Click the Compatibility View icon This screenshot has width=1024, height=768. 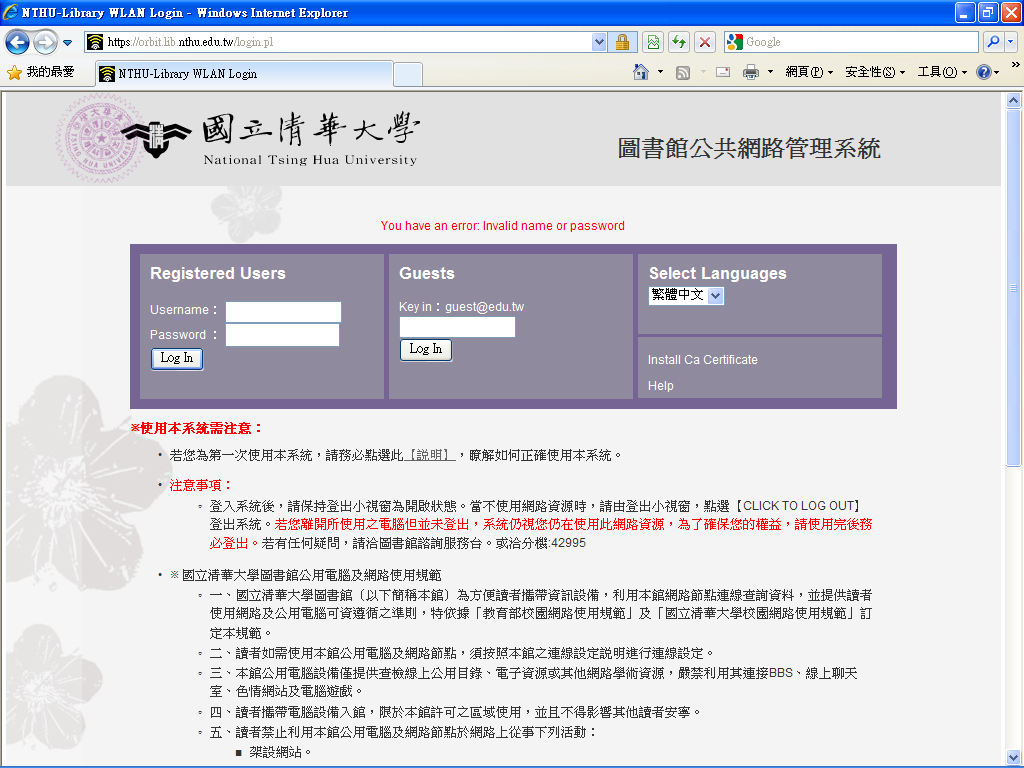point(653,42)
